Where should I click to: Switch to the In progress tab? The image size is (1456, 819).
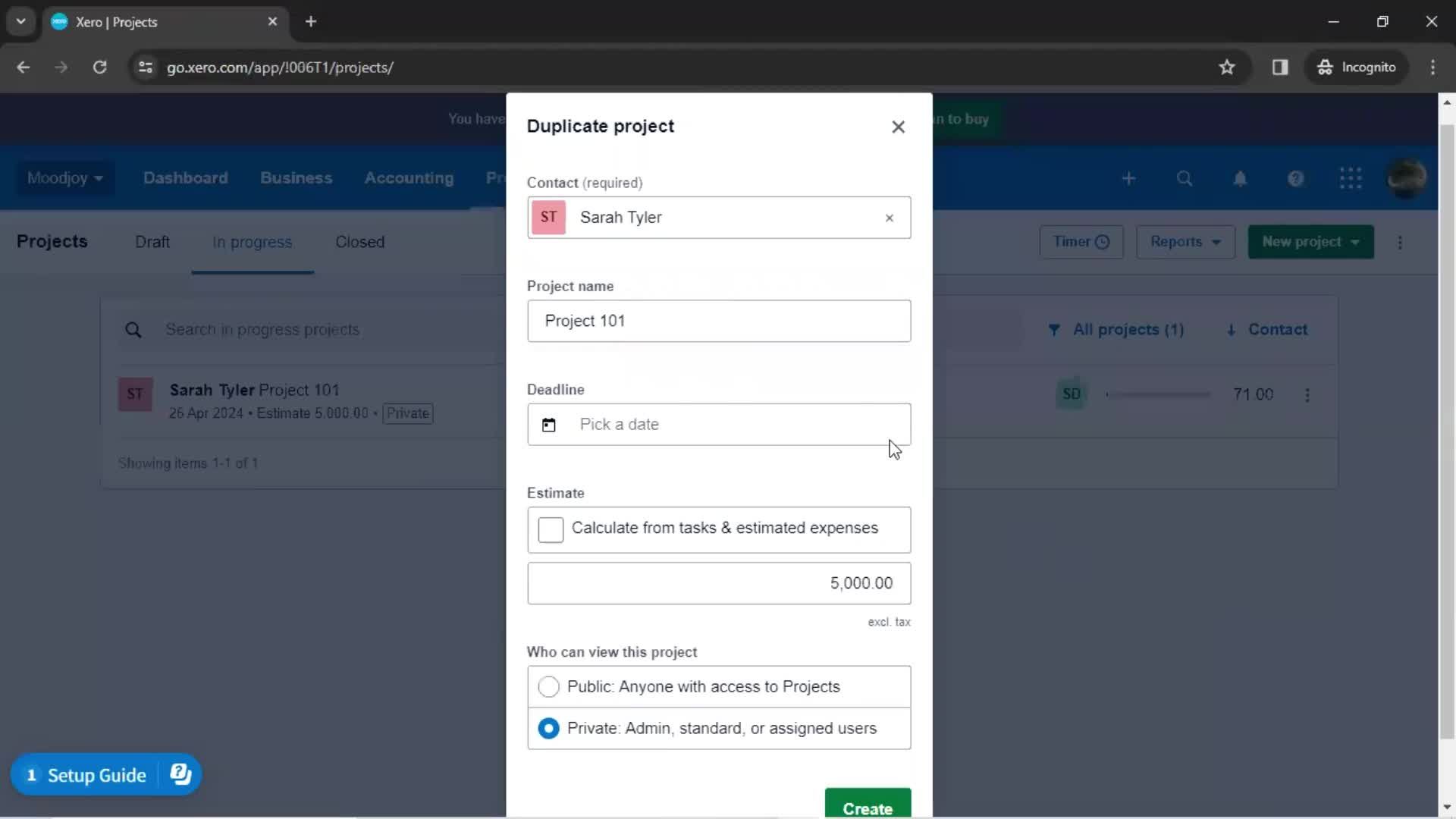(253, 242)
